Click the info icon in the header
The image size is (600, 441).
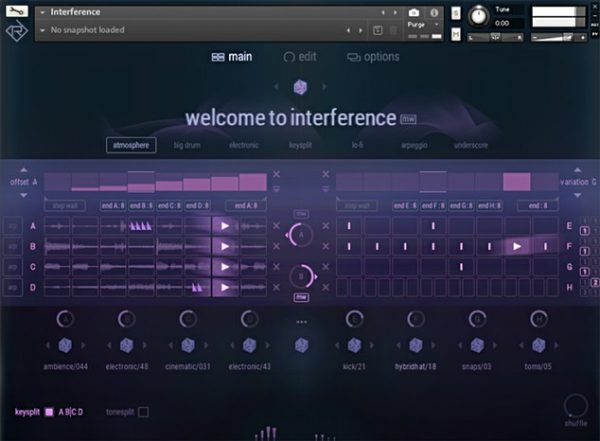click(435, 12)
